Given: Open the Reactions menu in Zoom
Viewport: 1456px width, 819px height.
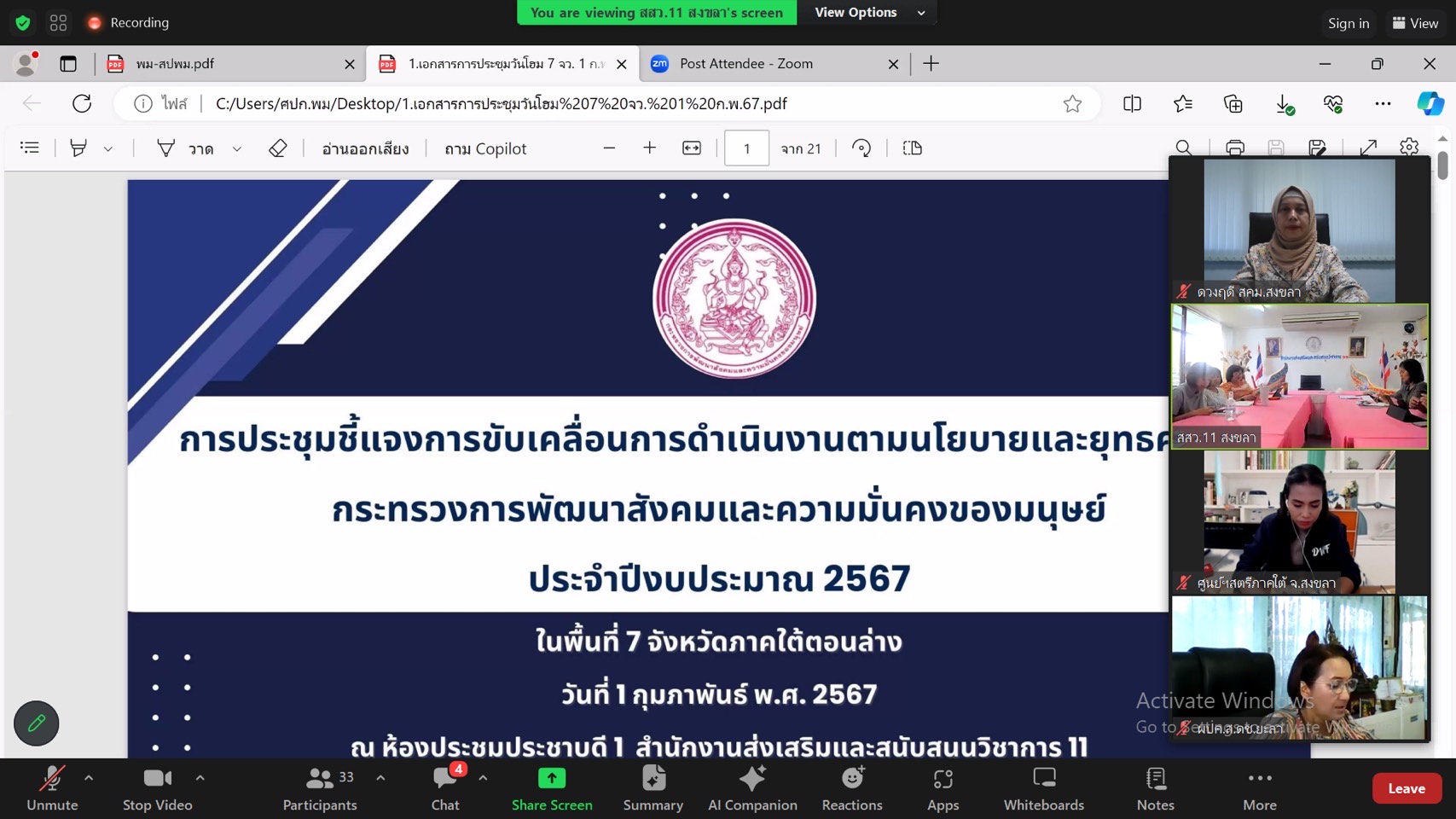Looking at the screenshot, I should [852, 788].
